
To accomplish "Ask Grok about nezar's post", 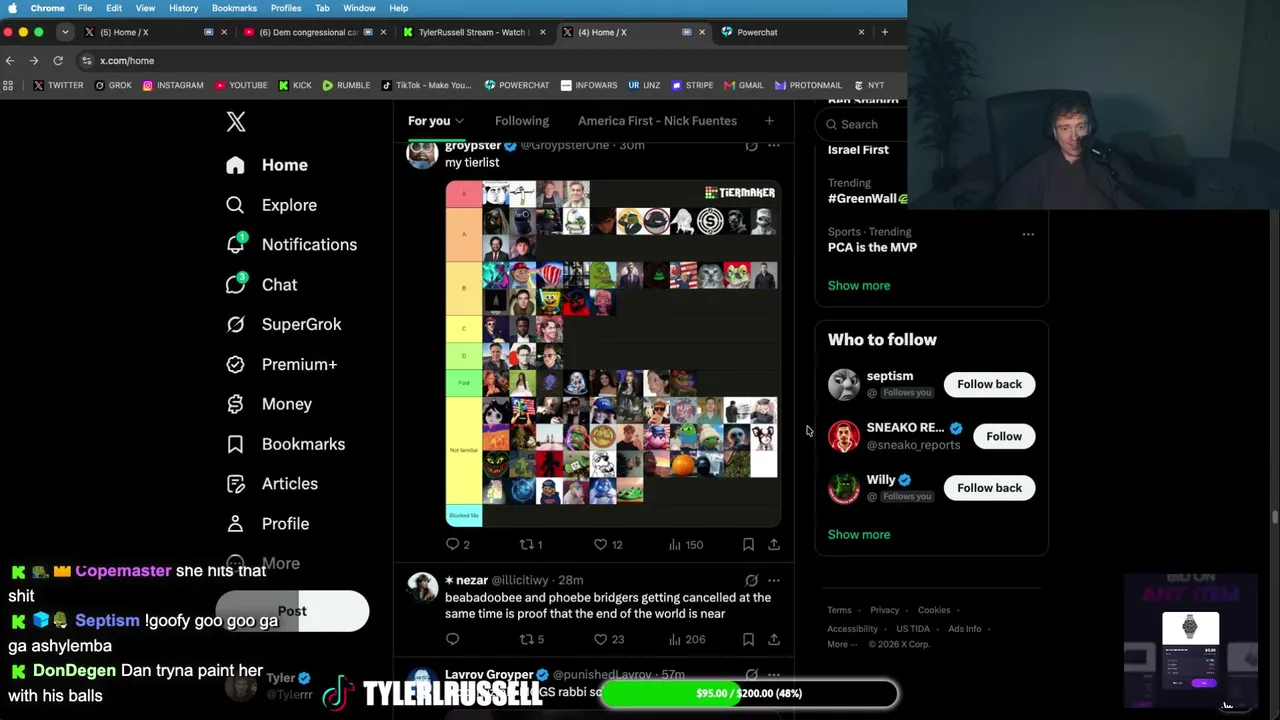I will pos(751,580).
